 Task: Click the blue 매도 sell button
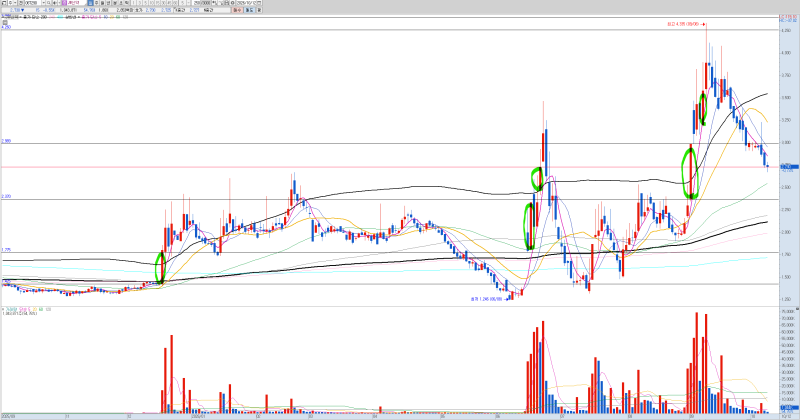point(249,10)
